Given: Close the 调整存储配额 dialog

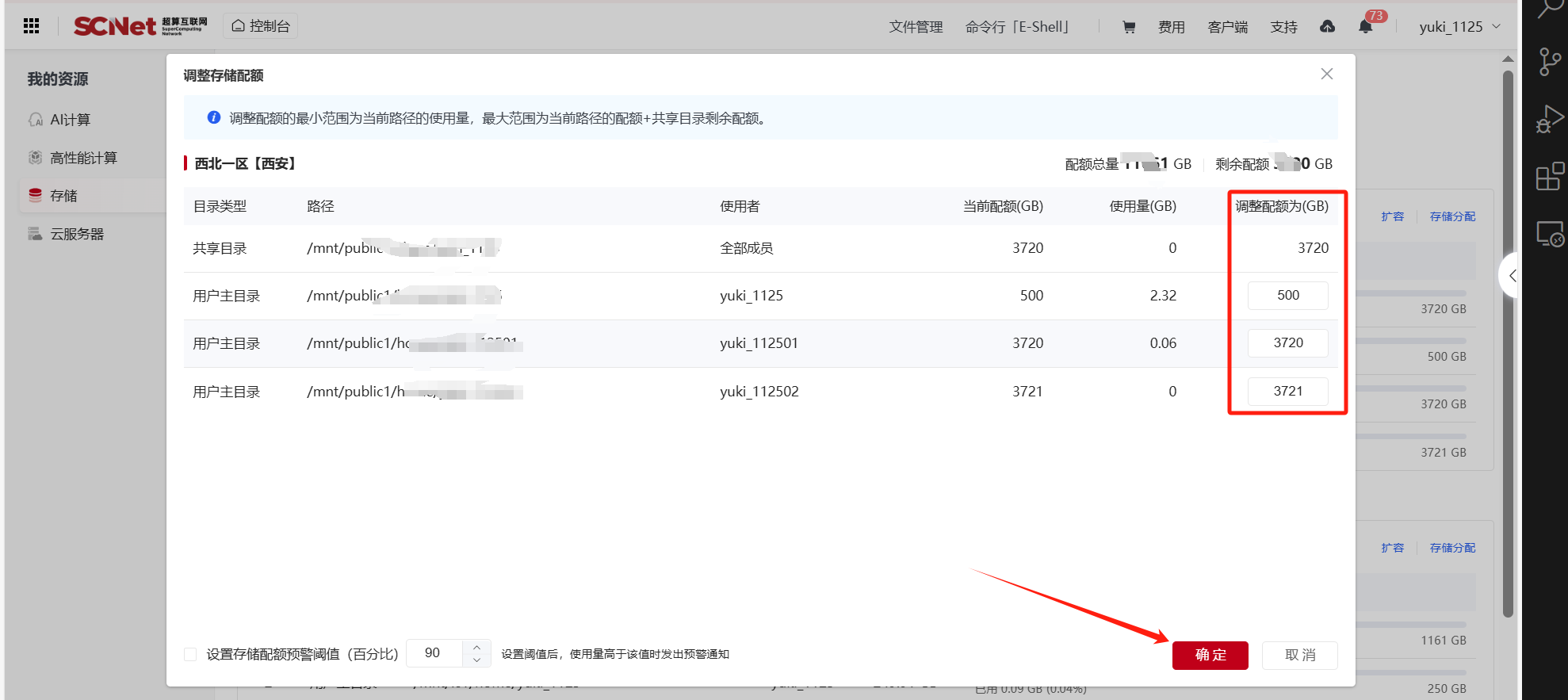Looking at the screenshot, I should point(1326,74).
